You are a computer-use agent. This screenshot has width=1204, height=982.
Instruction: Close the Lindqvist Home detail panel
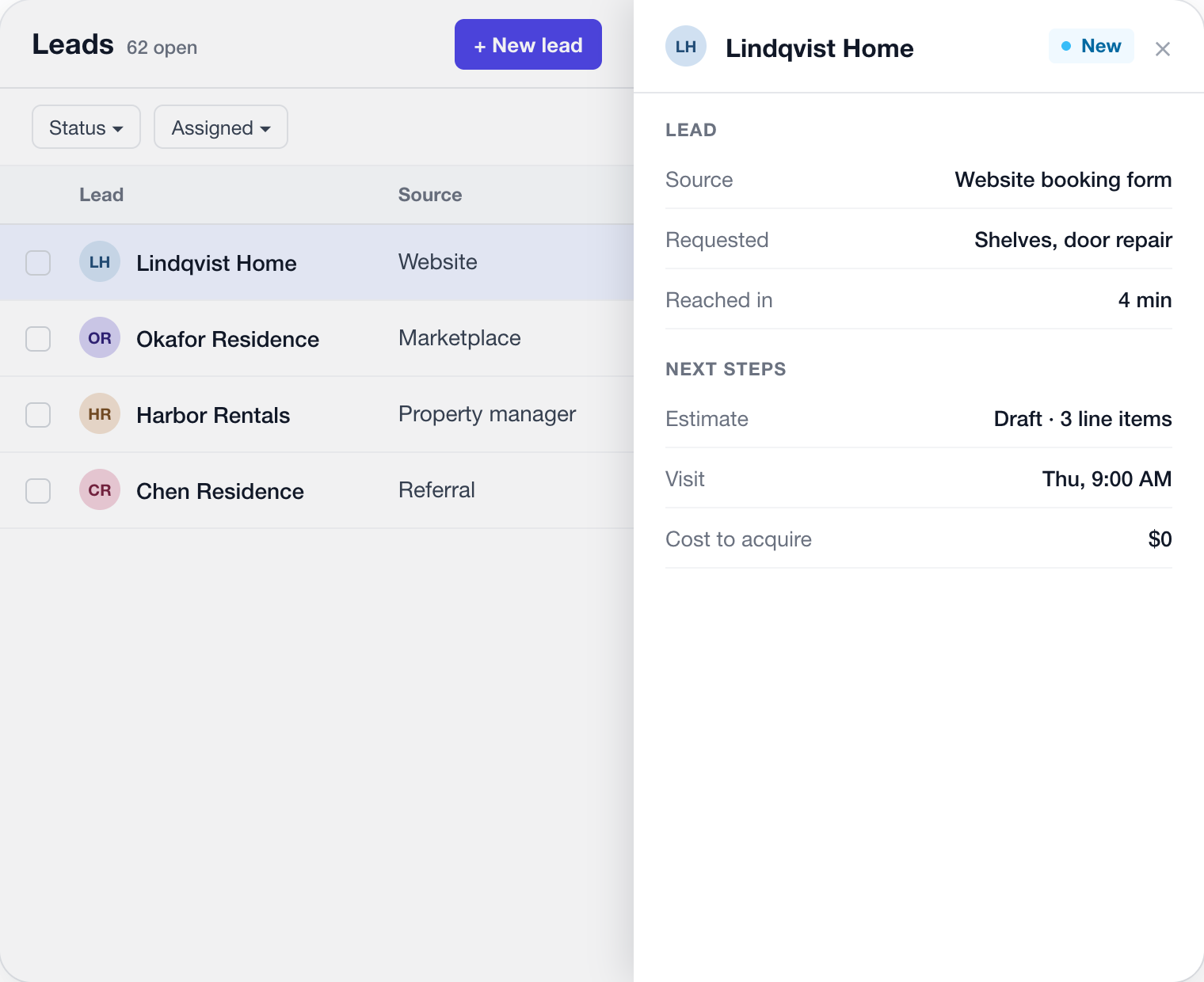click(1163, 49)
